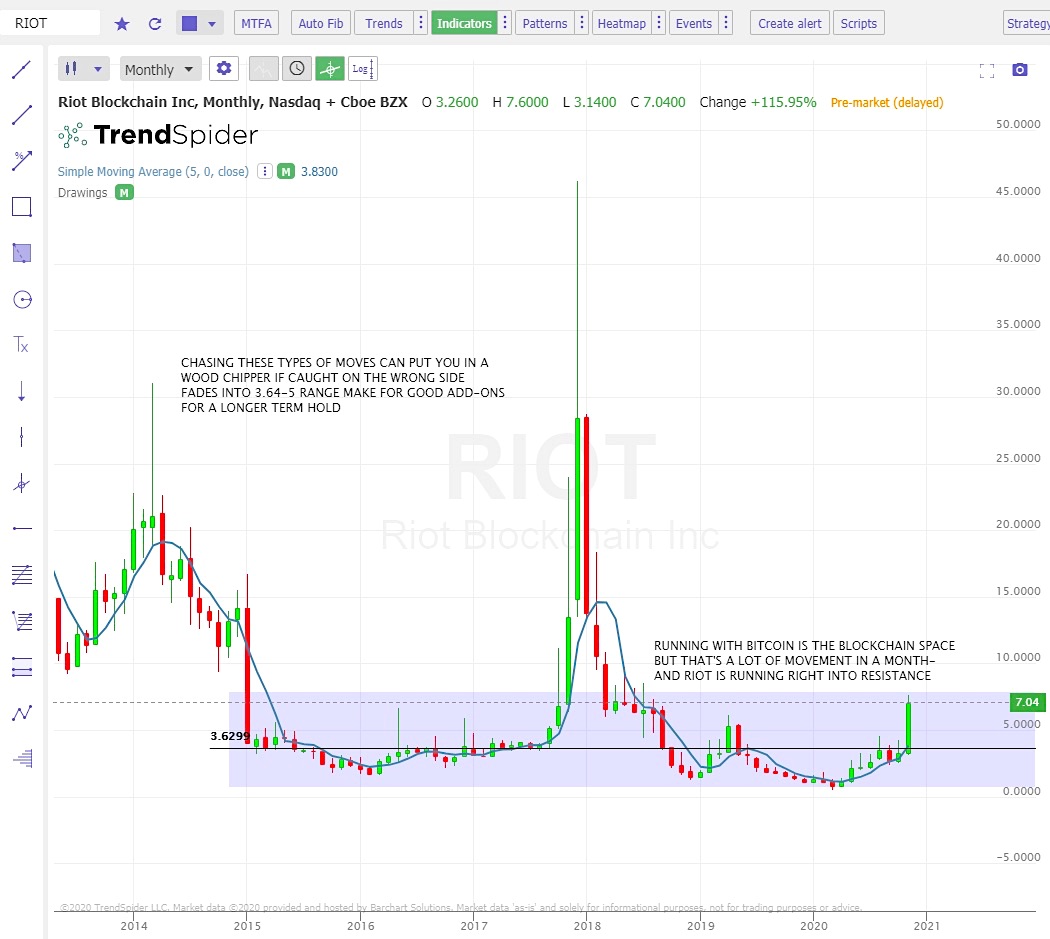Select the plain line drawing tool

(21, 115)
